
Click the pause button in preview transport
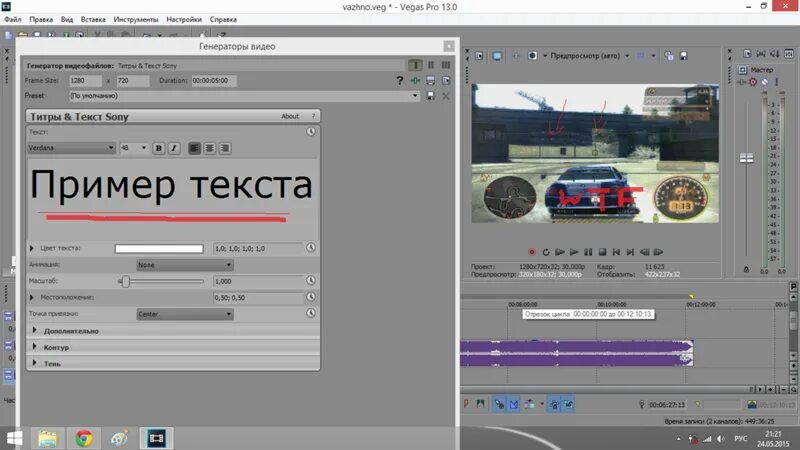coord(588,252)
